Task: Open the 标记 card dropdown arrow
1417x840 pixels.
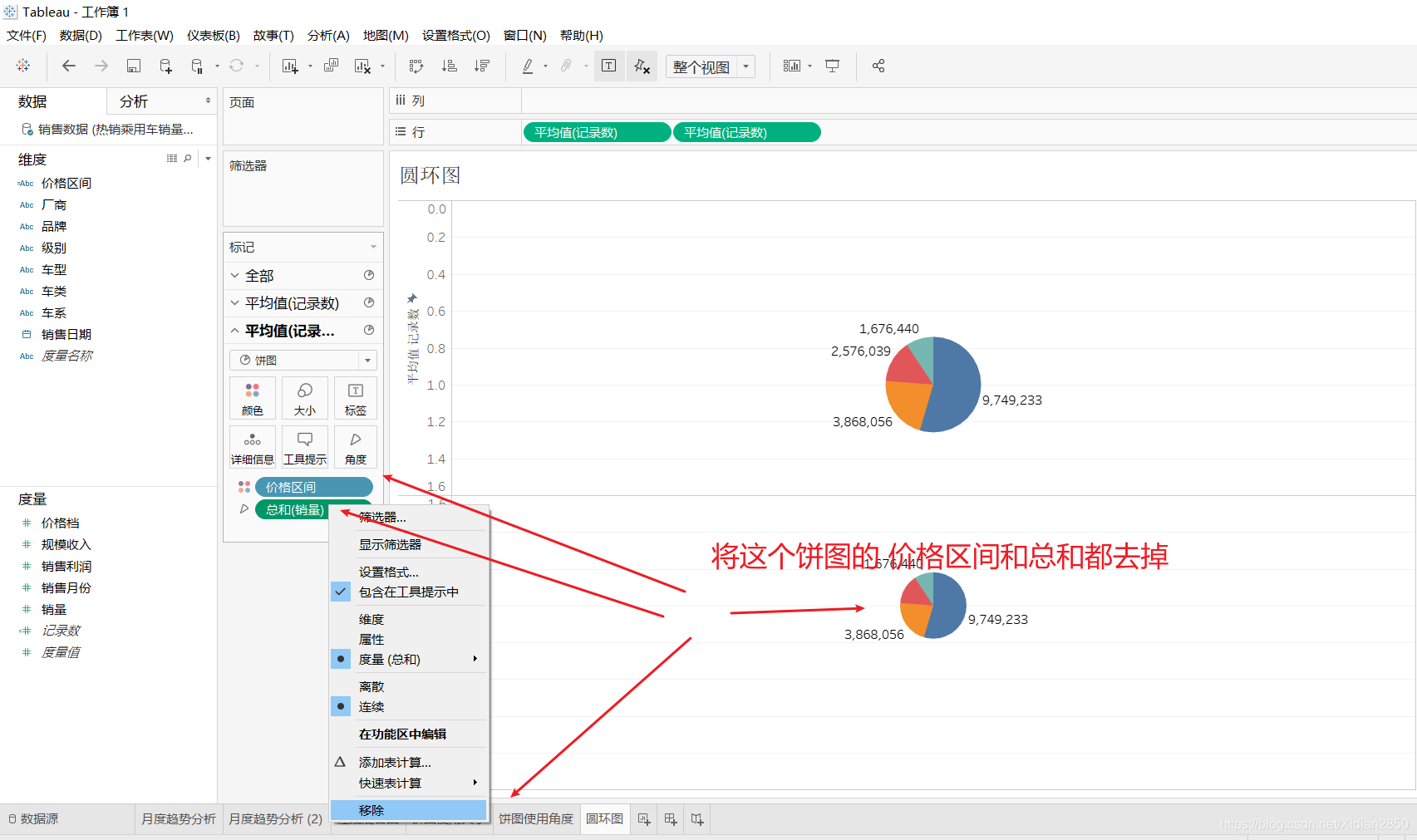Action: tap(373, 247)
